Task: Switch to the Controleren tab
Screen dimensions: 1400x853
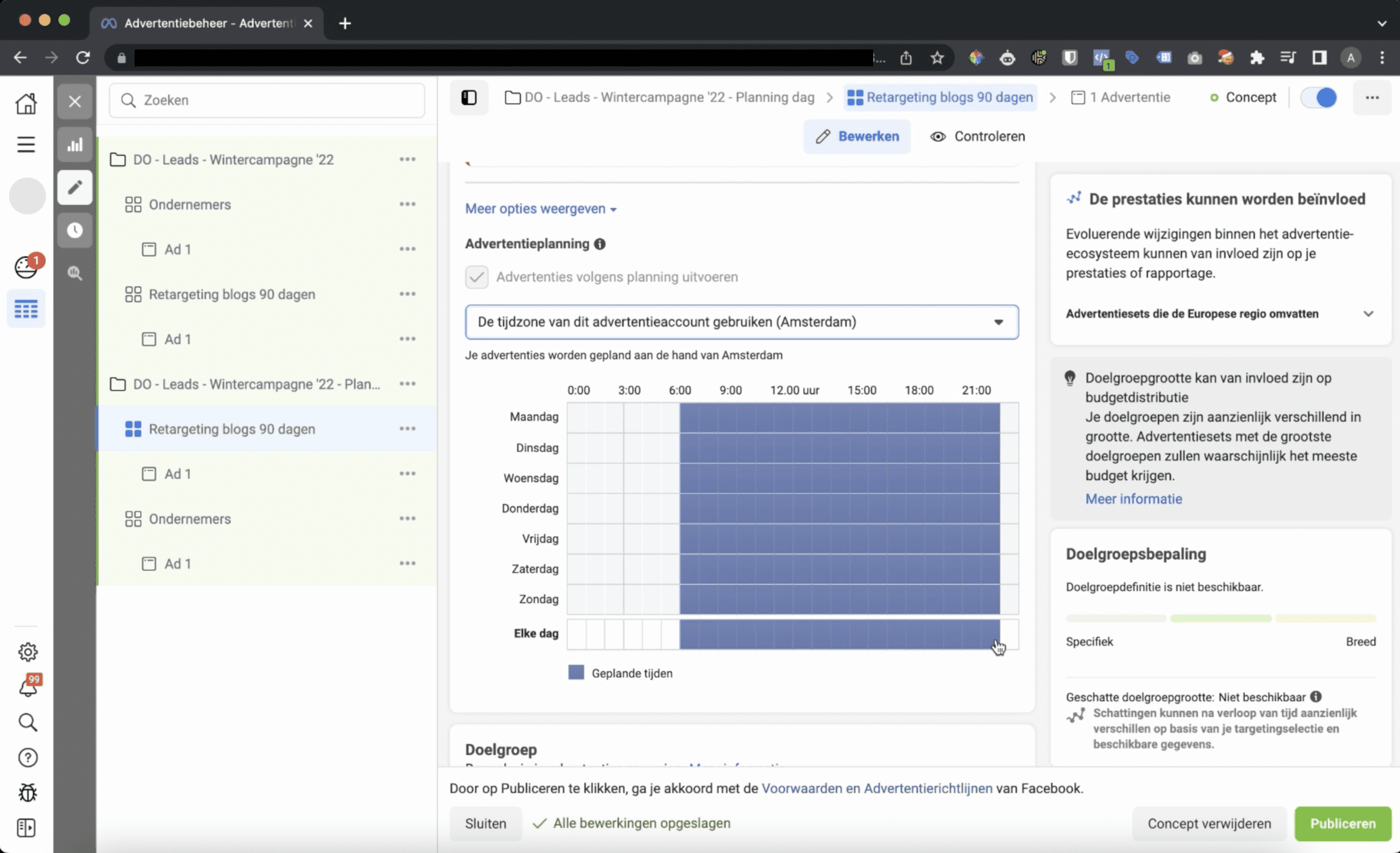Action: (977, 136)
